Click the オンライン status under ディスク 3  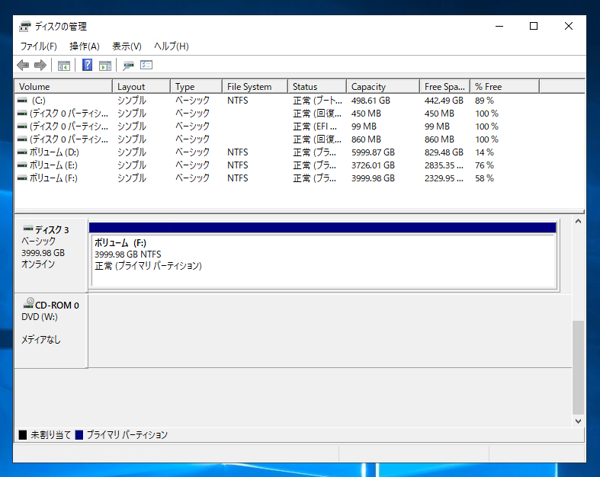click(38, 264)
